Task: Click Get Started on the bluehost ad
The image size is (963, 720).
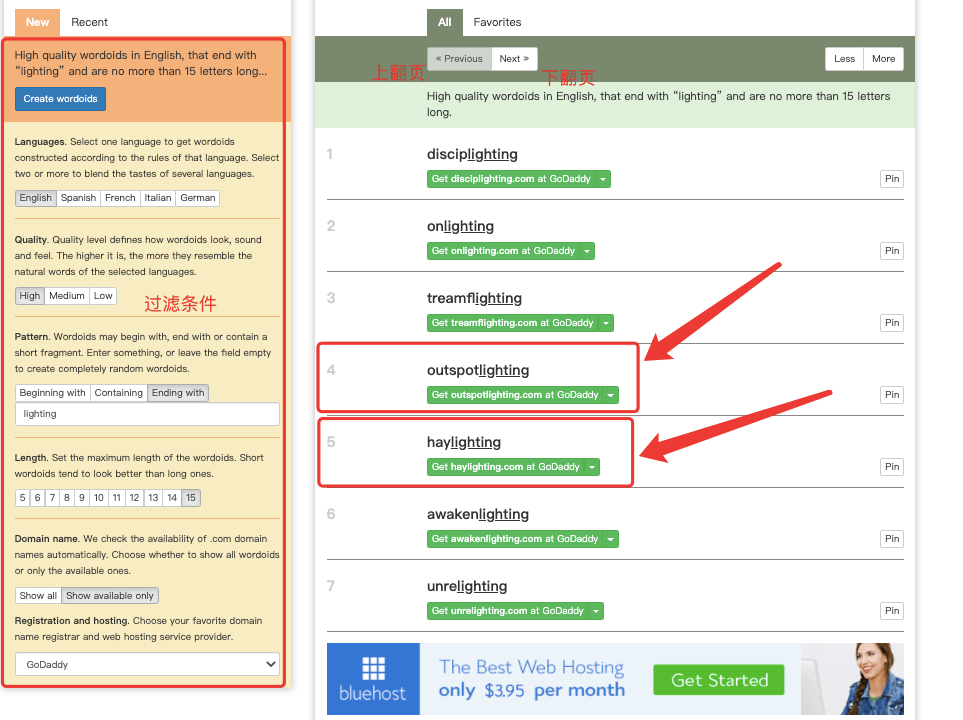Action: click(719, 680)
